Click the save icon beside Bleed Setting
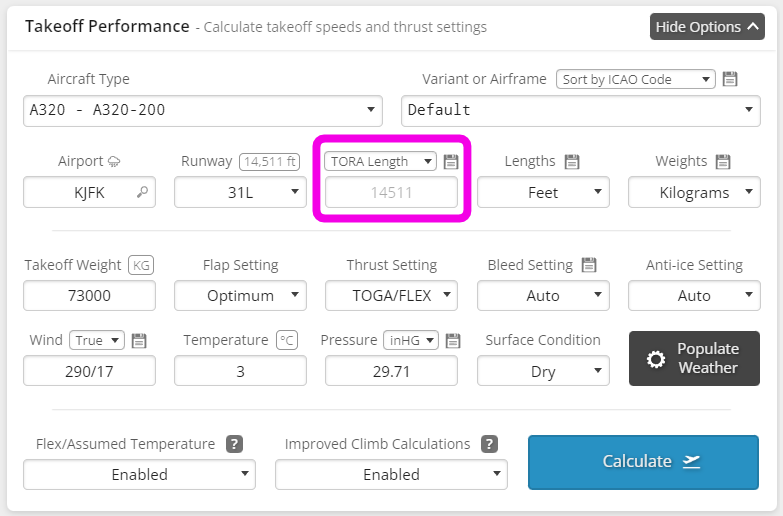 [589, 265]
